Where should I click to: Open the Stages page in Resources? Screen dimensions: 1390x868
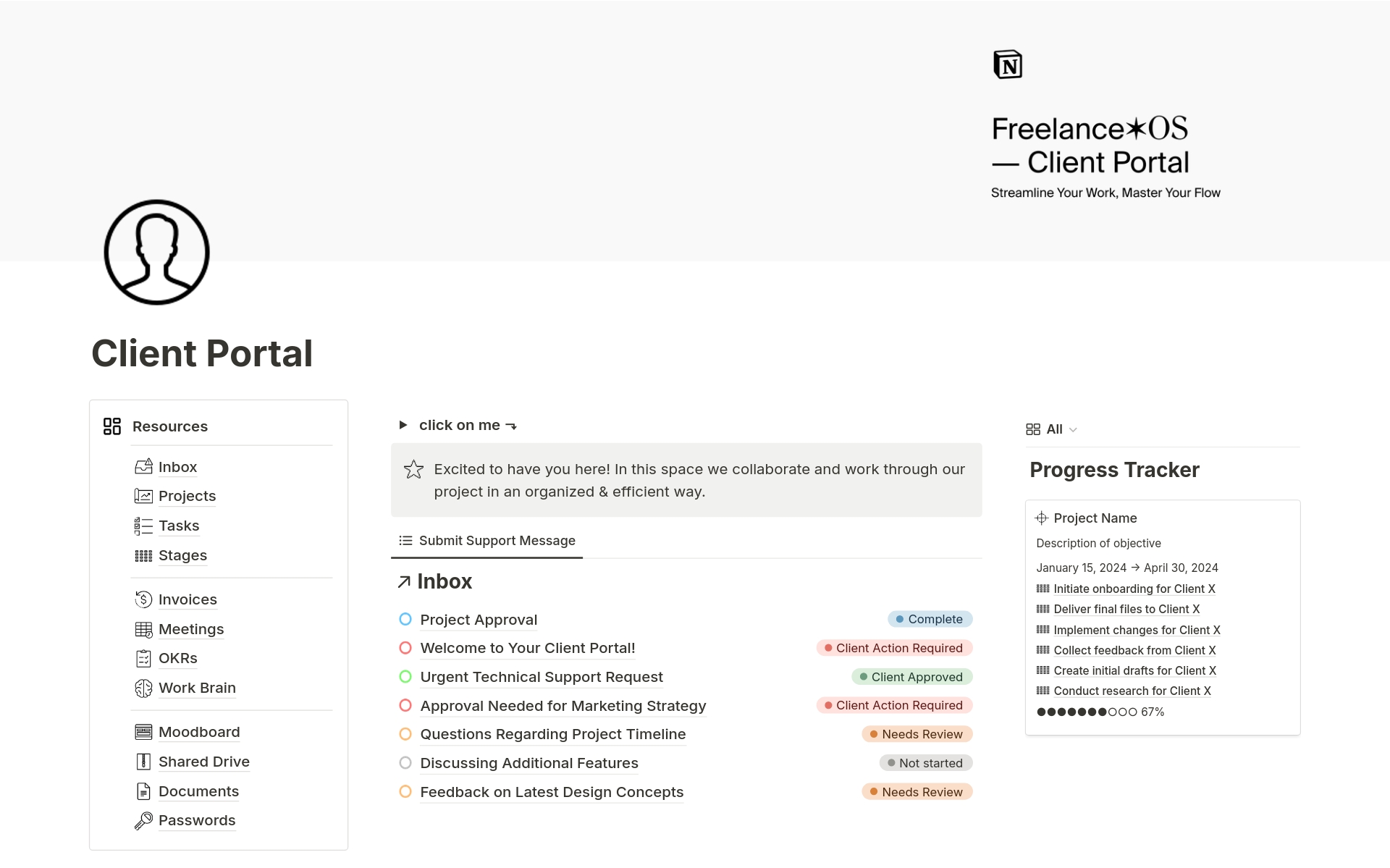click(182, 555)
